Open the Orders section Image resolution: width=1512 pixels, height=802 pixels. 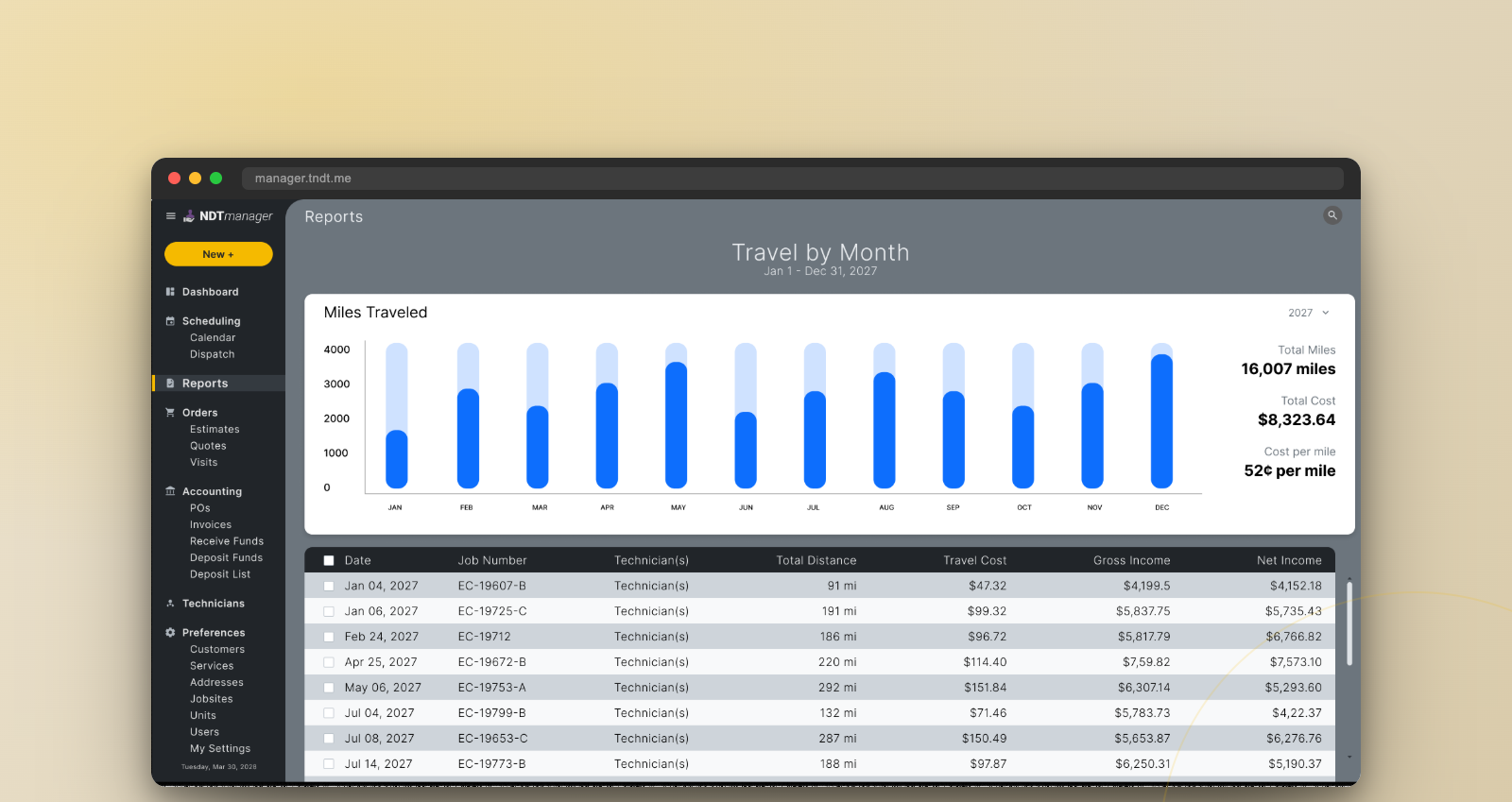(199, 413)
